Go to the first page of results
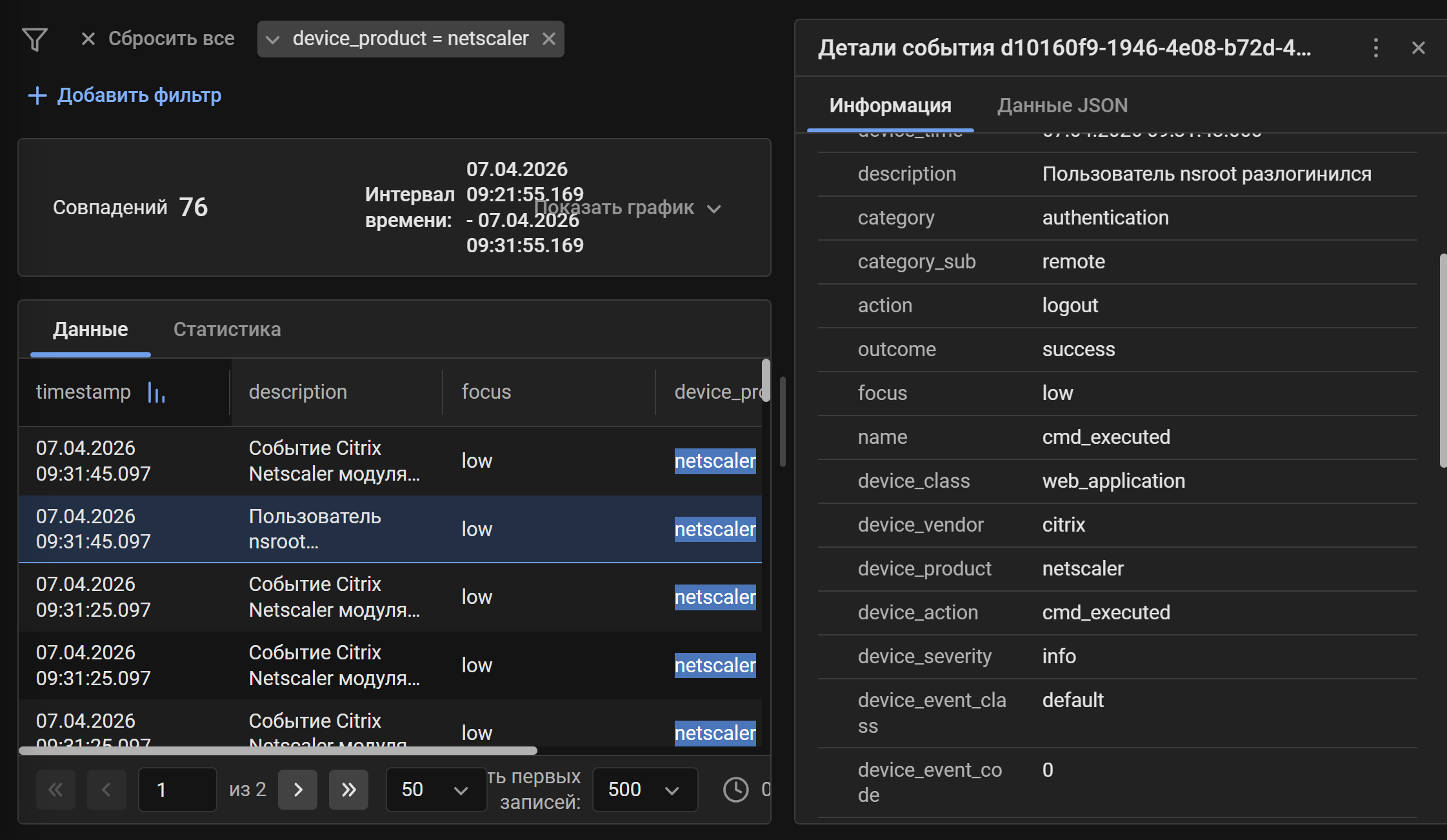1447x840 pixels. pos(55,790)
